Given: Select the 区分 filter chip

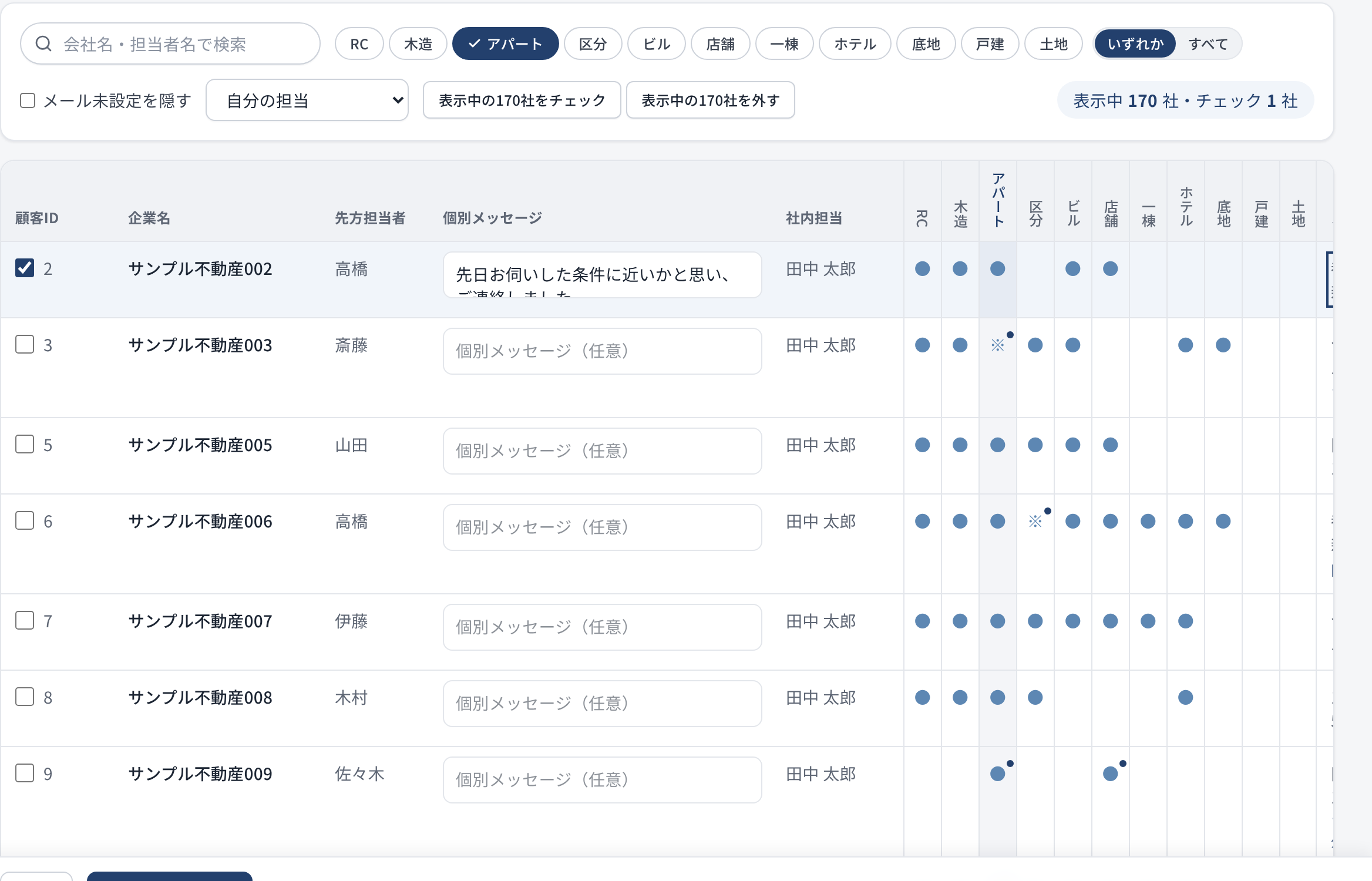Looking at the screenshot, I should point(593,44).
